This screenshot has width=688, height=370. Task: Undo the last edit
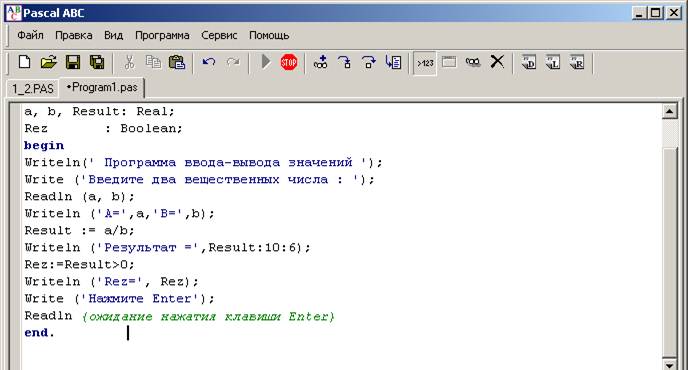(209, 62)
